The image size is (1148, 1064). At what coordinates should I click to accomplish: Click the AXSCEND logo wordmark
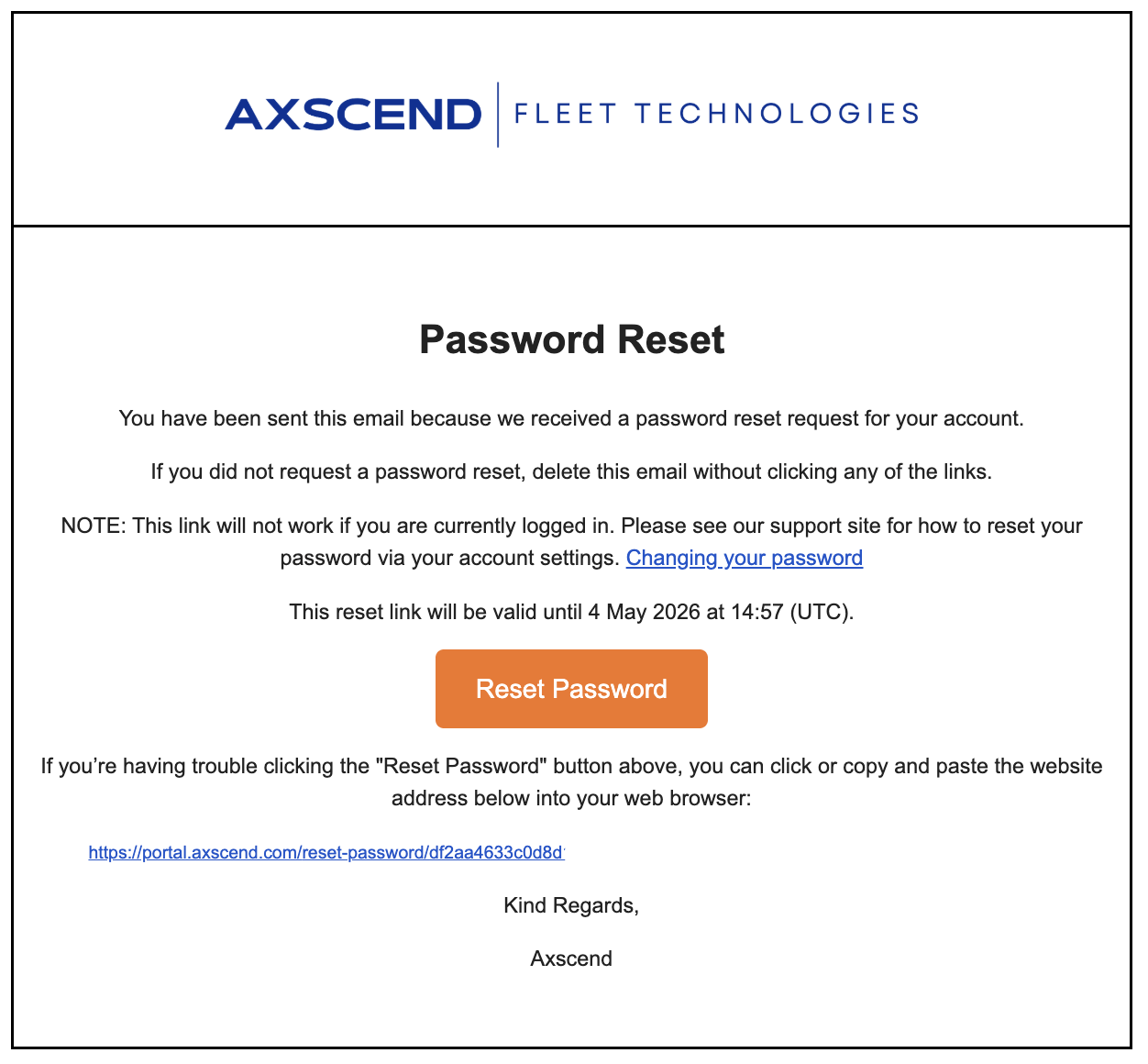tap(353, 115)
